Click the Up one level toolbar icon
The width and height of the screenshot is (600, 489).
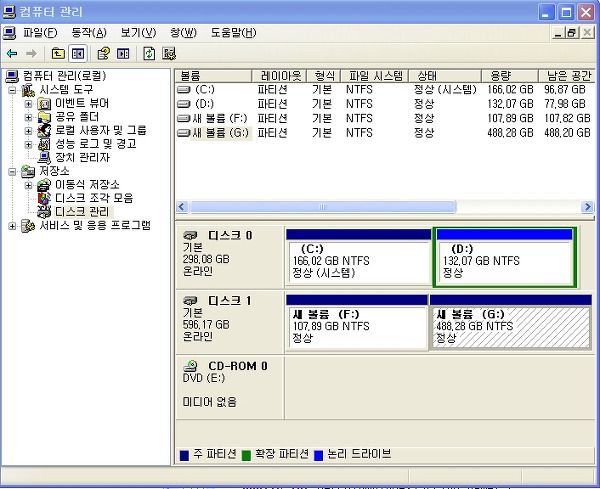[58, 54]
